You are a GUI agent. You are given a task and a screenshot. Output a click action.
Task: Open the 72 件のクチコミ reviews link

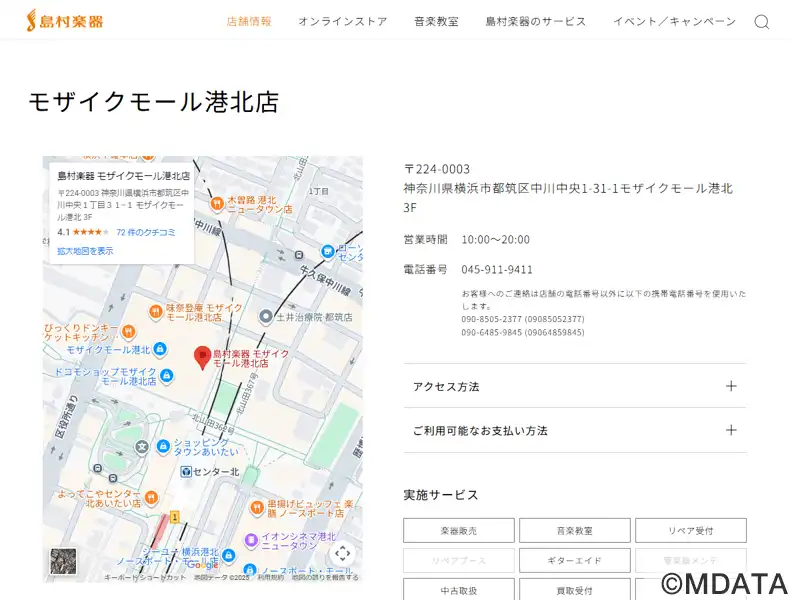(145, 232)
